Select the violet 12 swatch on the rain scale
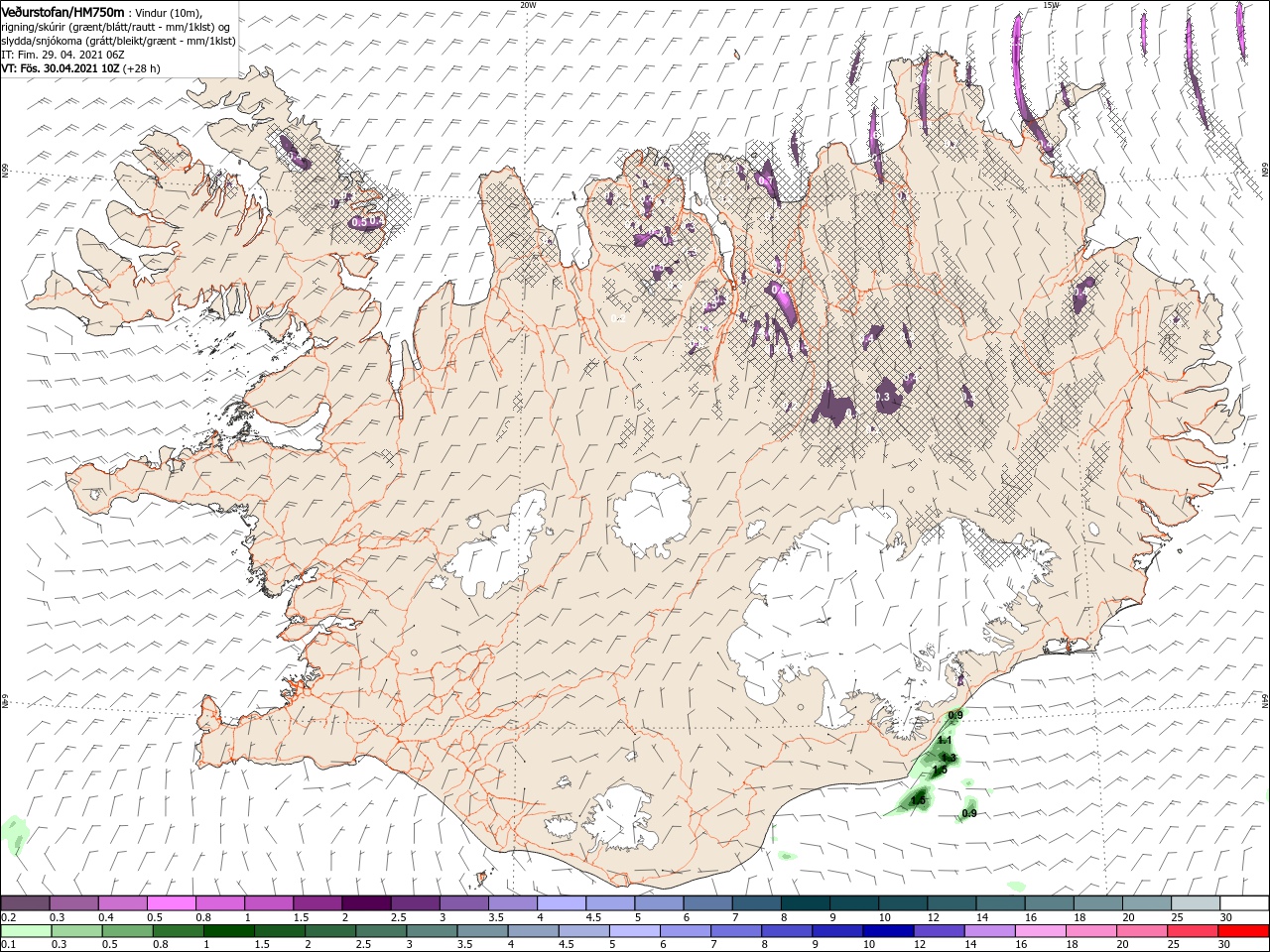The image size is (1270, 952). [938, 931]
